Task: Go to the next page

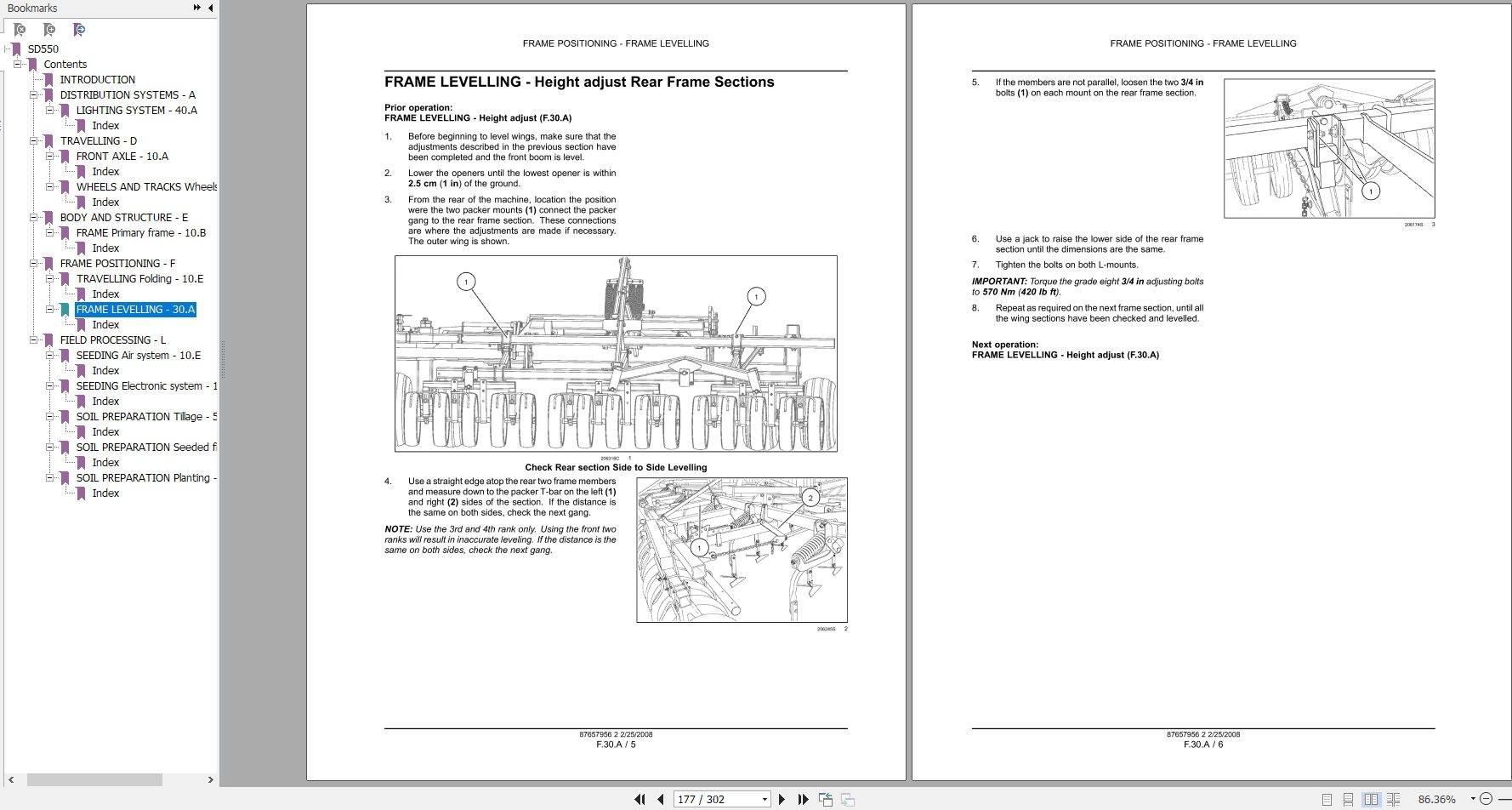Action: (782, 799)
